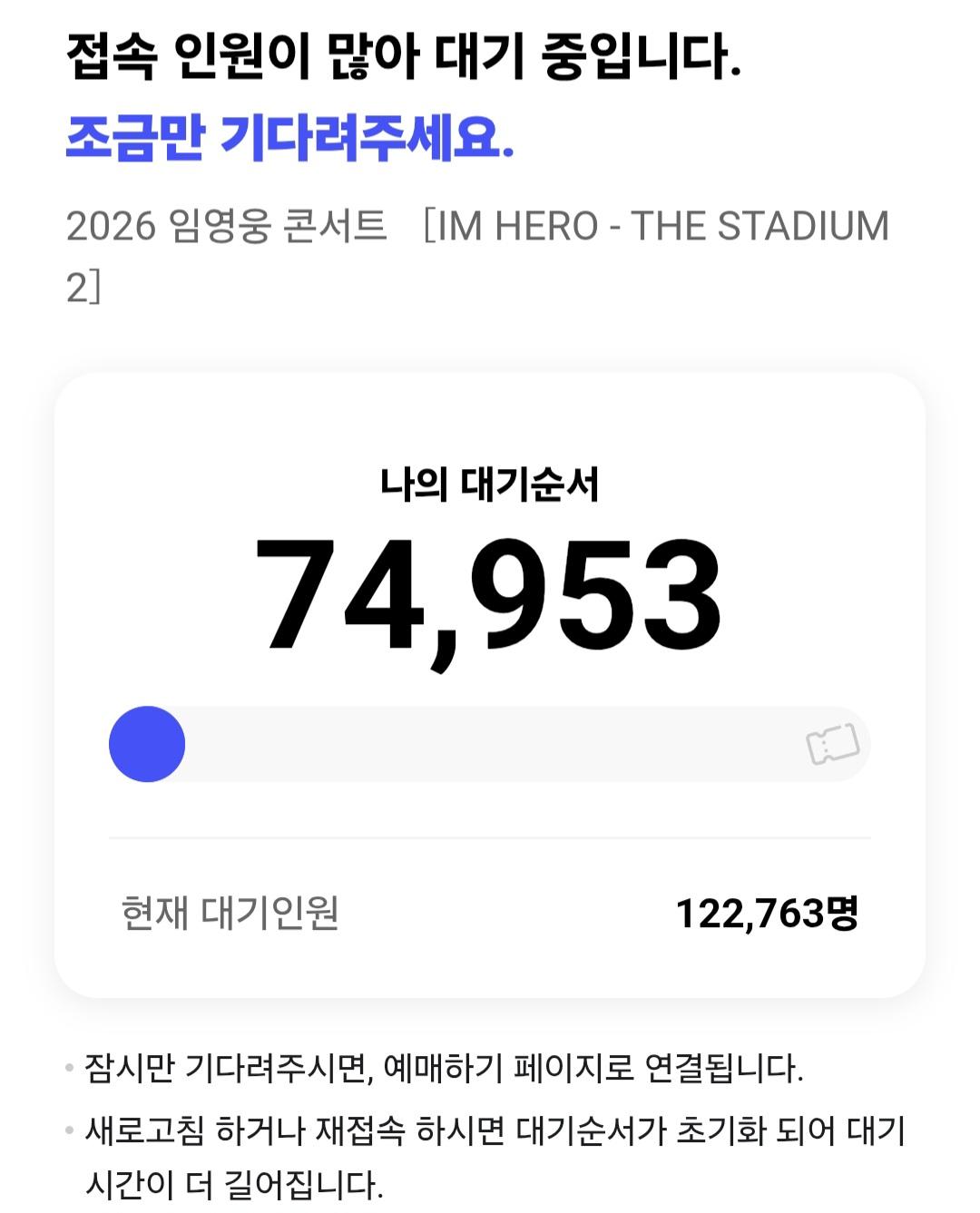980x1213 pixels.
Task: Click the divider line above waiting count
Action: 490,837
